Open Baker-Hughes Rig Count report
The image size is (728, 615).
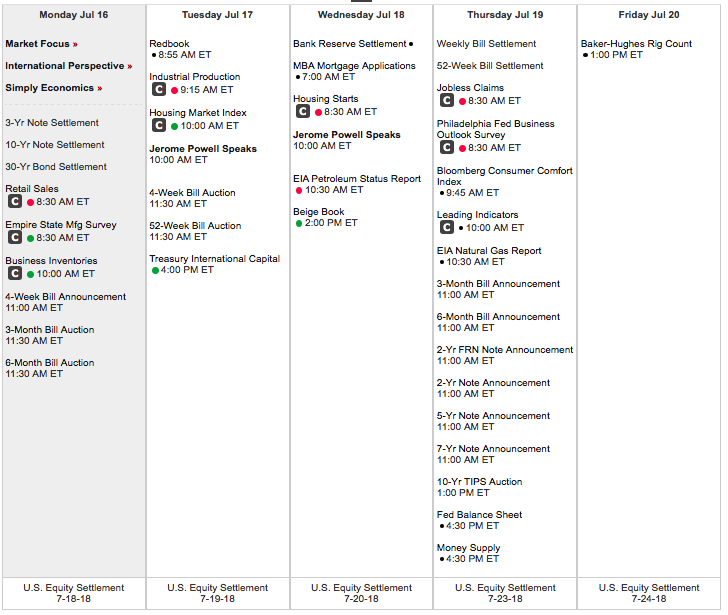pyautogui.click(x=636, y=44)
